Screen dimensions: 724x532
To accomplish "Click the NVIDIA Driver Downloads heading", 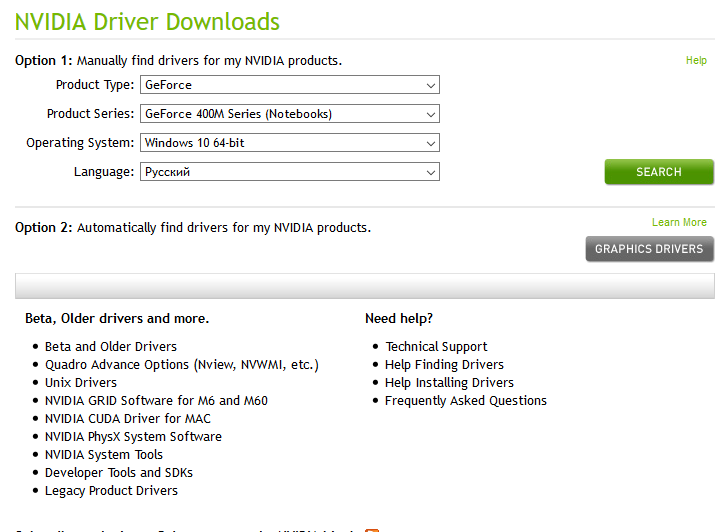I will click(147, 22).
